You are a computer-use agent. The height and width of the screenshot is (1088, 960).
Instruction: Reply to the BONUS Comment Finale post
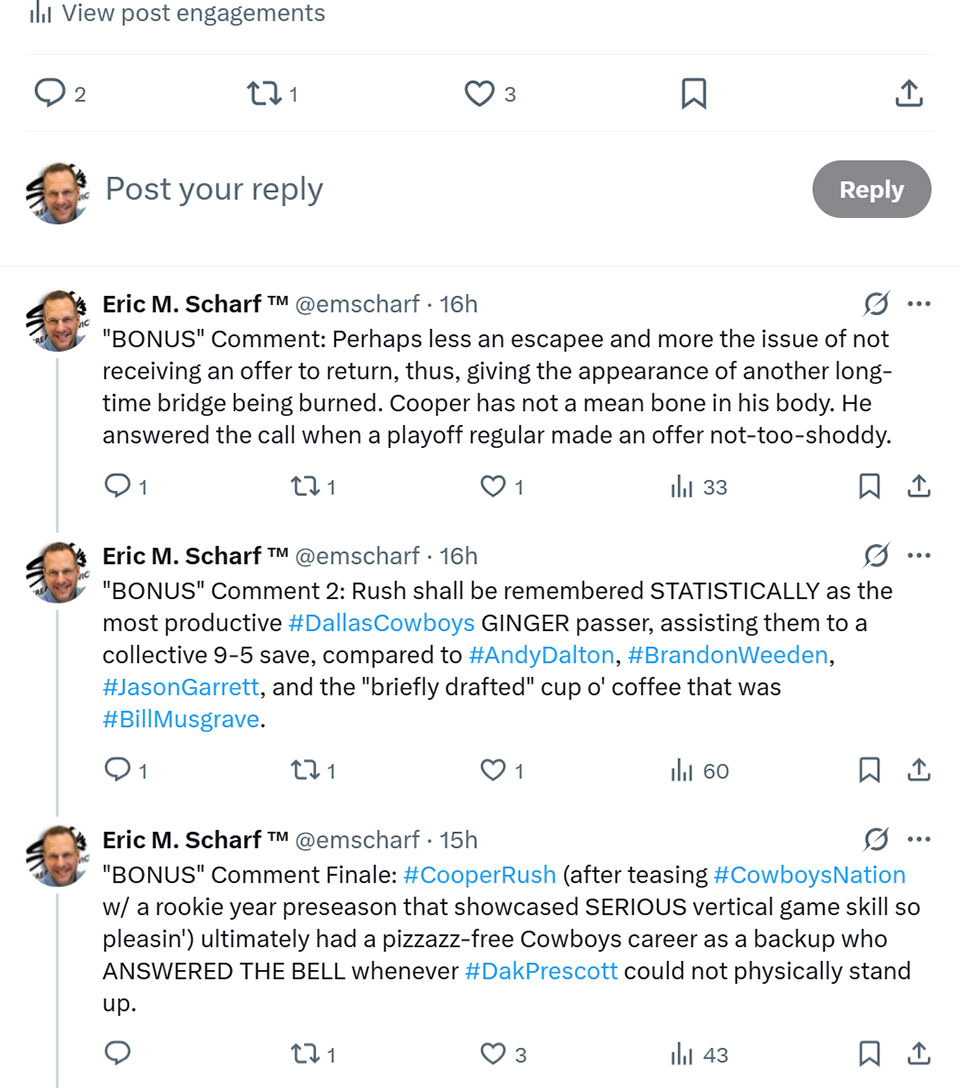tap(117, 1053)
